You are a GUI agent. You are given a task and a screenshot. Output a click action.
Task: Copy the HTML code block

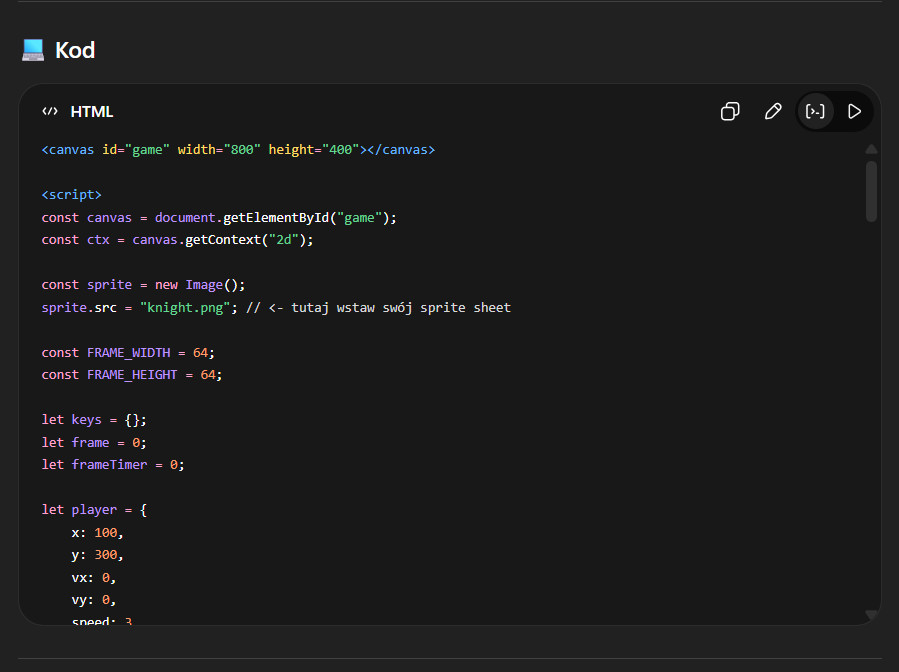click(x=730, y=111)
